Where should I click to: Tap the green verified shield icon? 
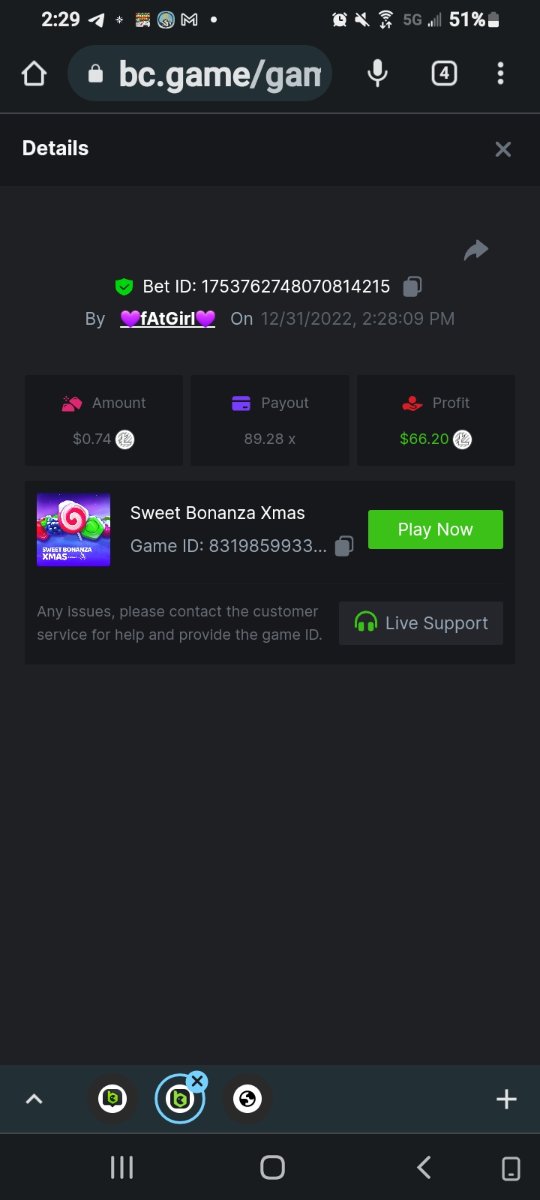coord(124,287)
